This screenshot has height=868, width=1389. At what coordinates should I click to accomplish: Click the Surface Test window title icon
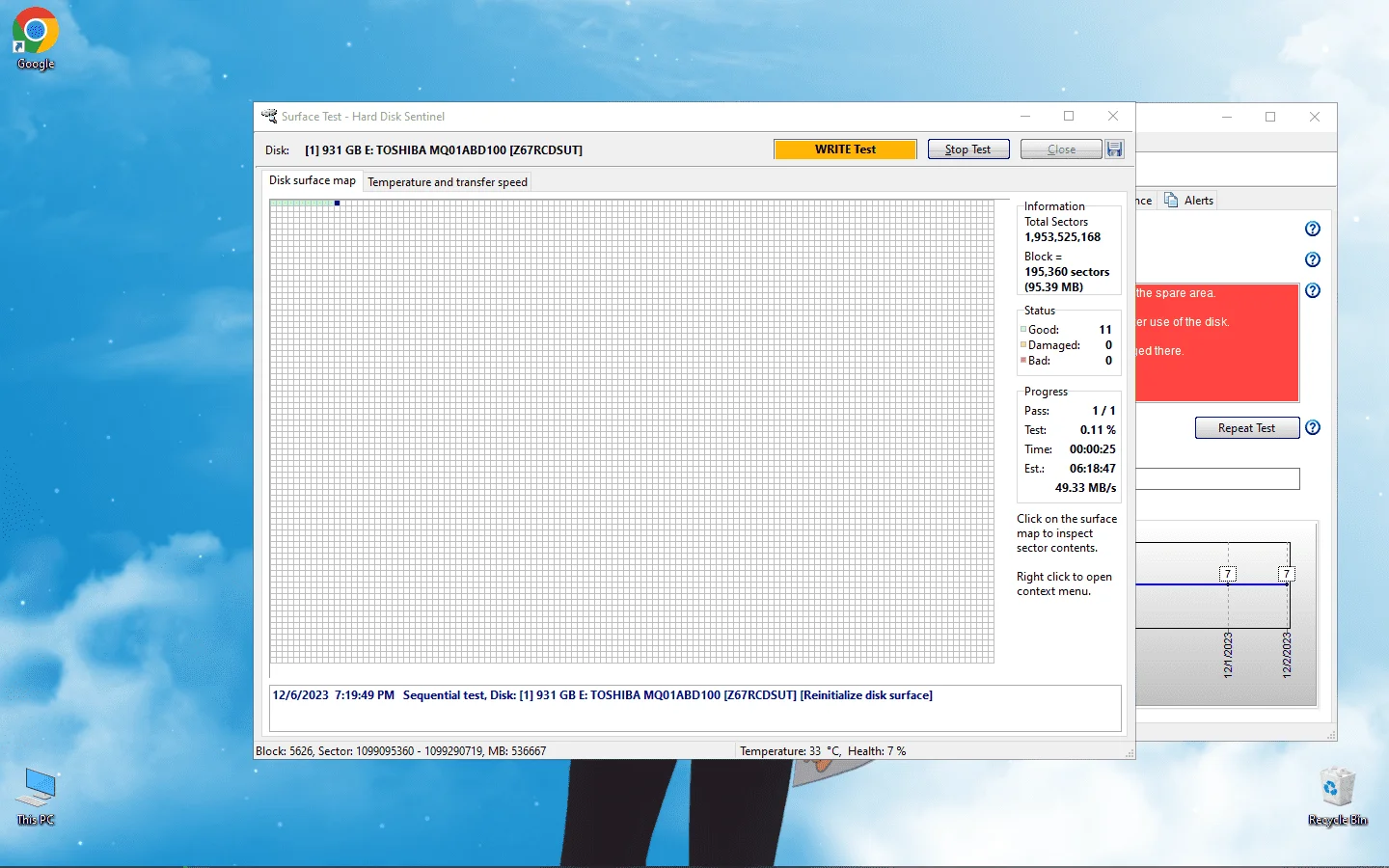269,116
